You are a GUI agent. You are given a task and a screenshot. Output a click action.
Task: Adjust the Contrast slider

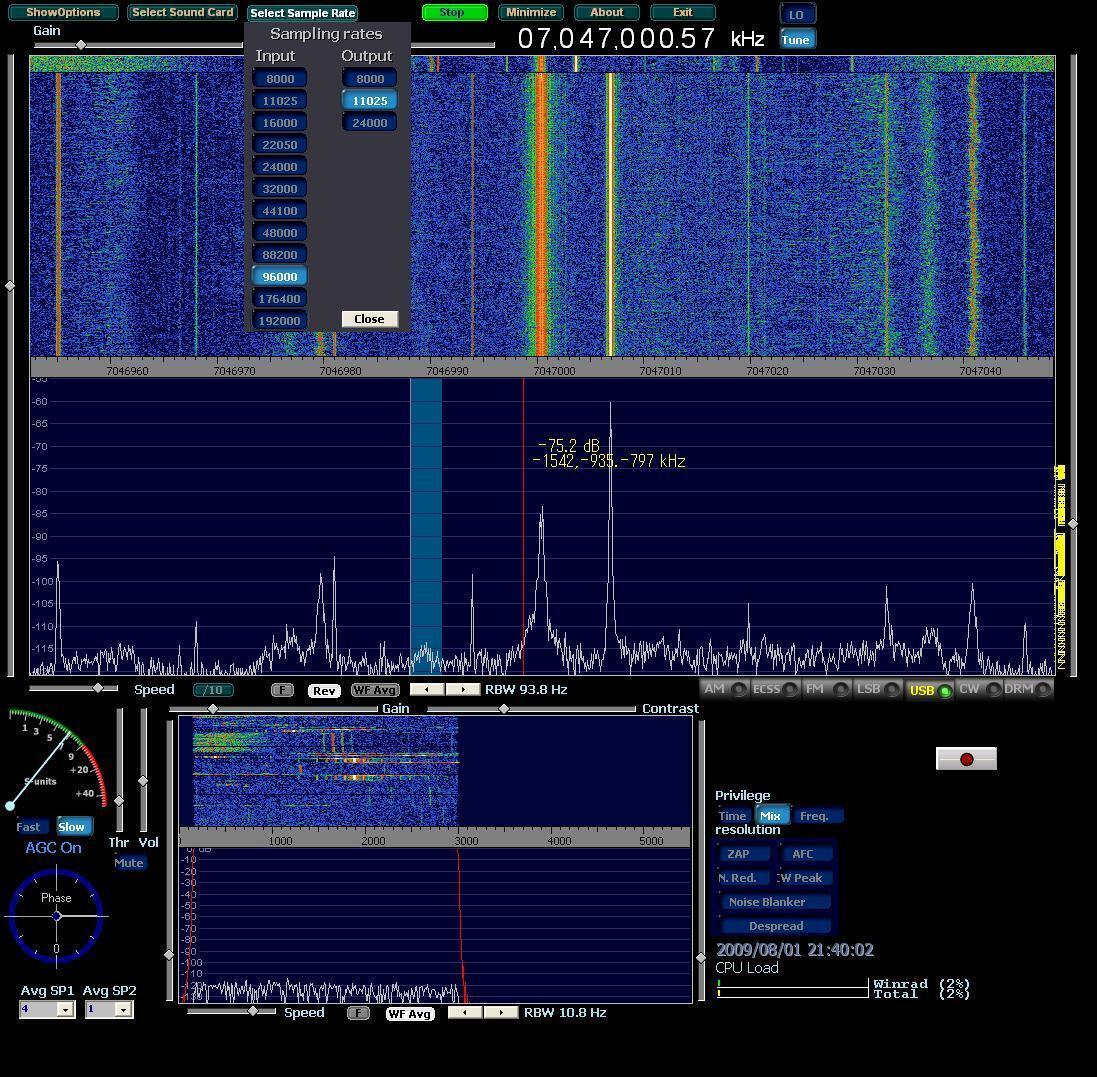503,708
